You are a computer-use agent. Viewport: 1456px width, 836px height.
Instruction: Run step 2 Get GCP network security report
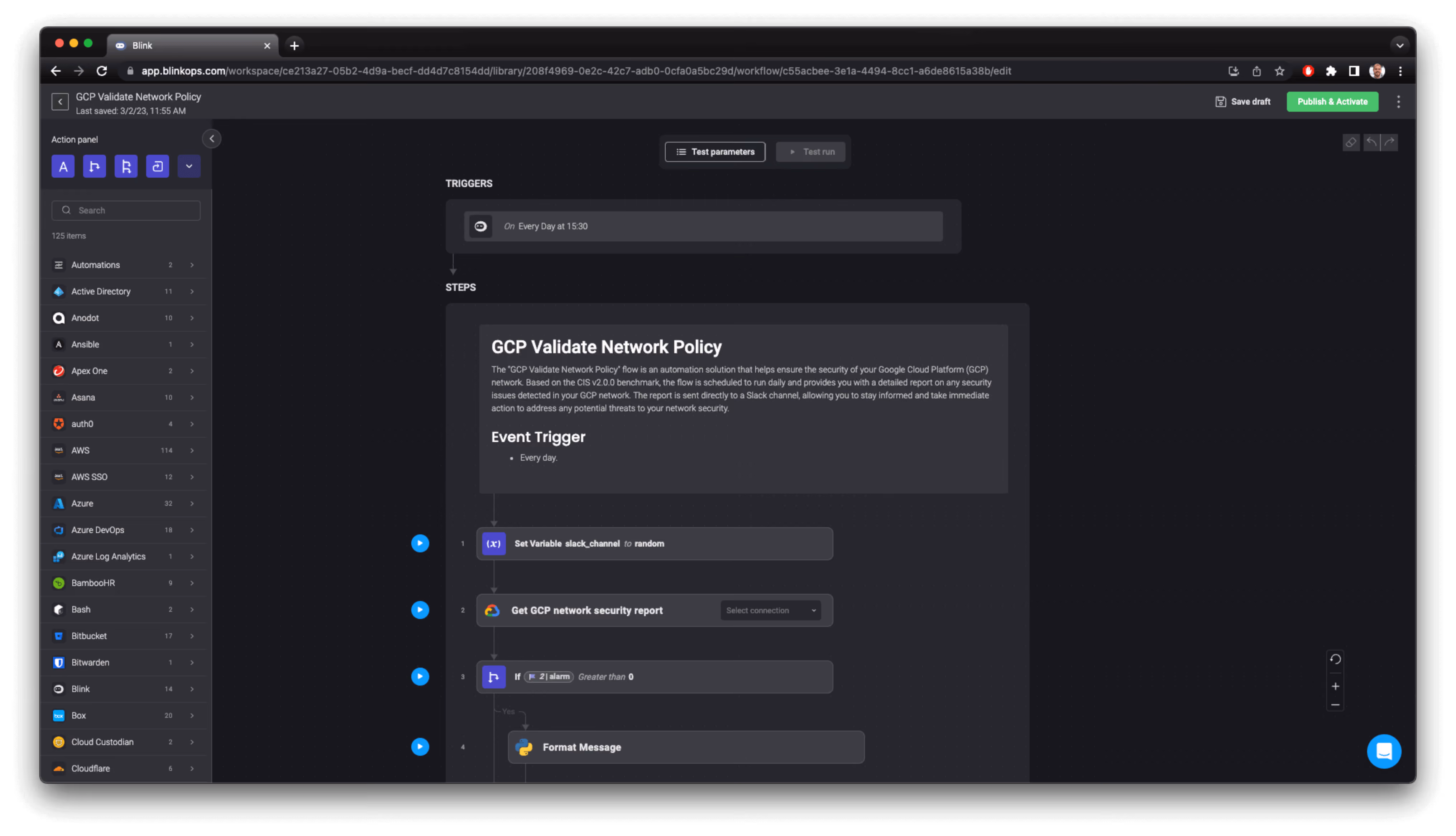(420, 610)
